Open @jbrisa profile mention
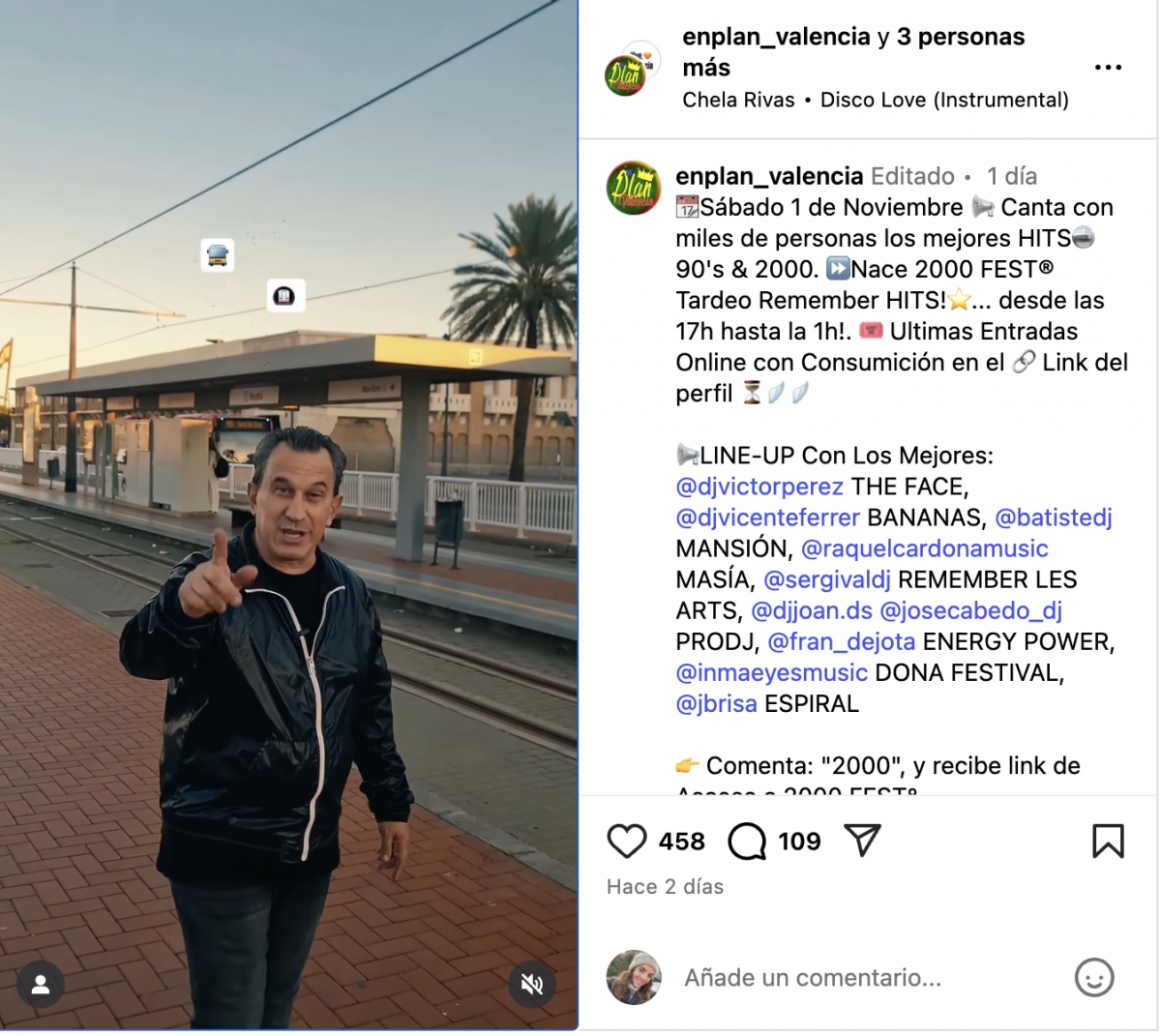1161x1036 pixels. pyautogui.click(x=717, y=703)
